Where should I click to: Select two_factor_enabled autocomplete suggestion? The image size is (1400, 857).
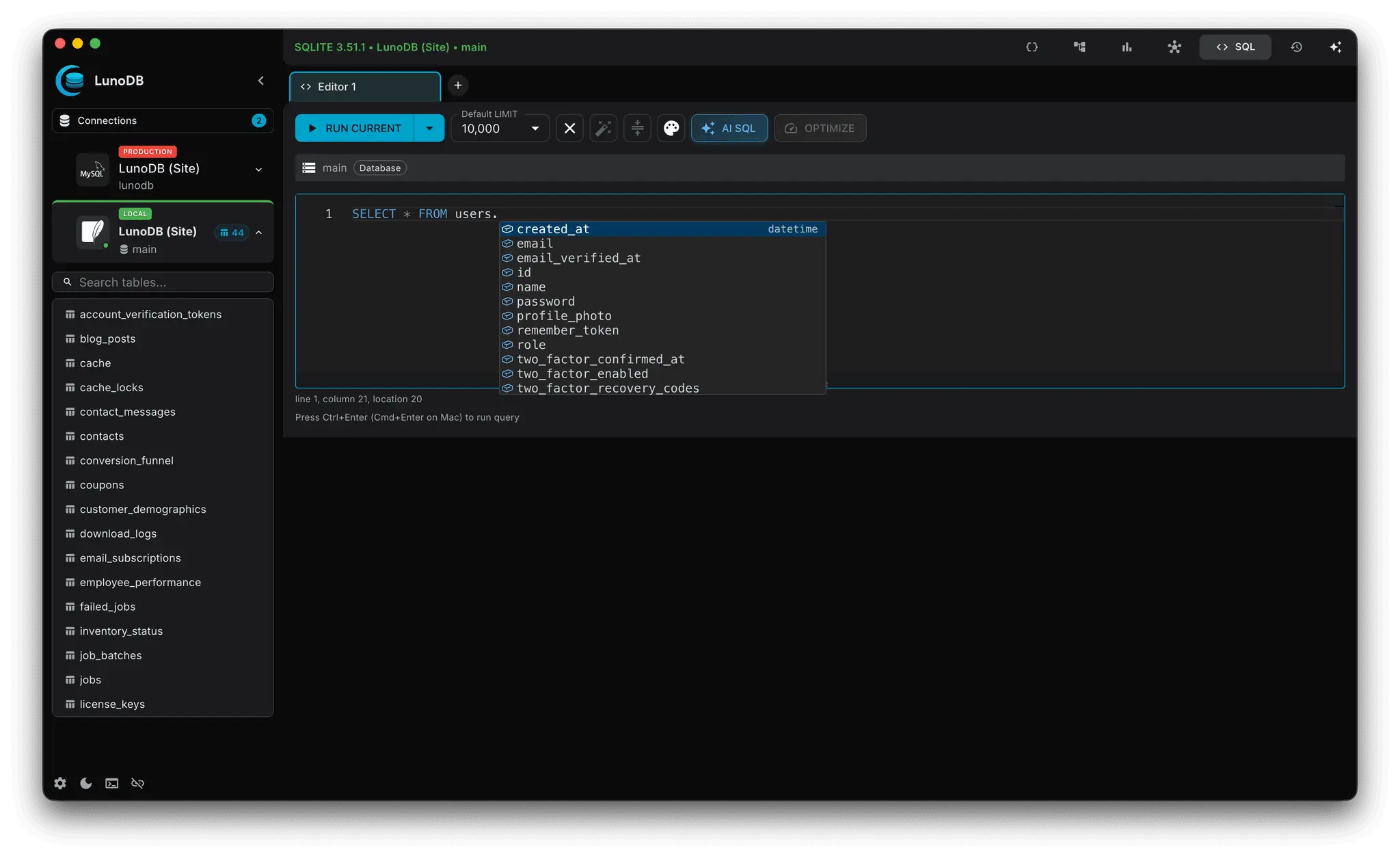[x=662, y=373]
